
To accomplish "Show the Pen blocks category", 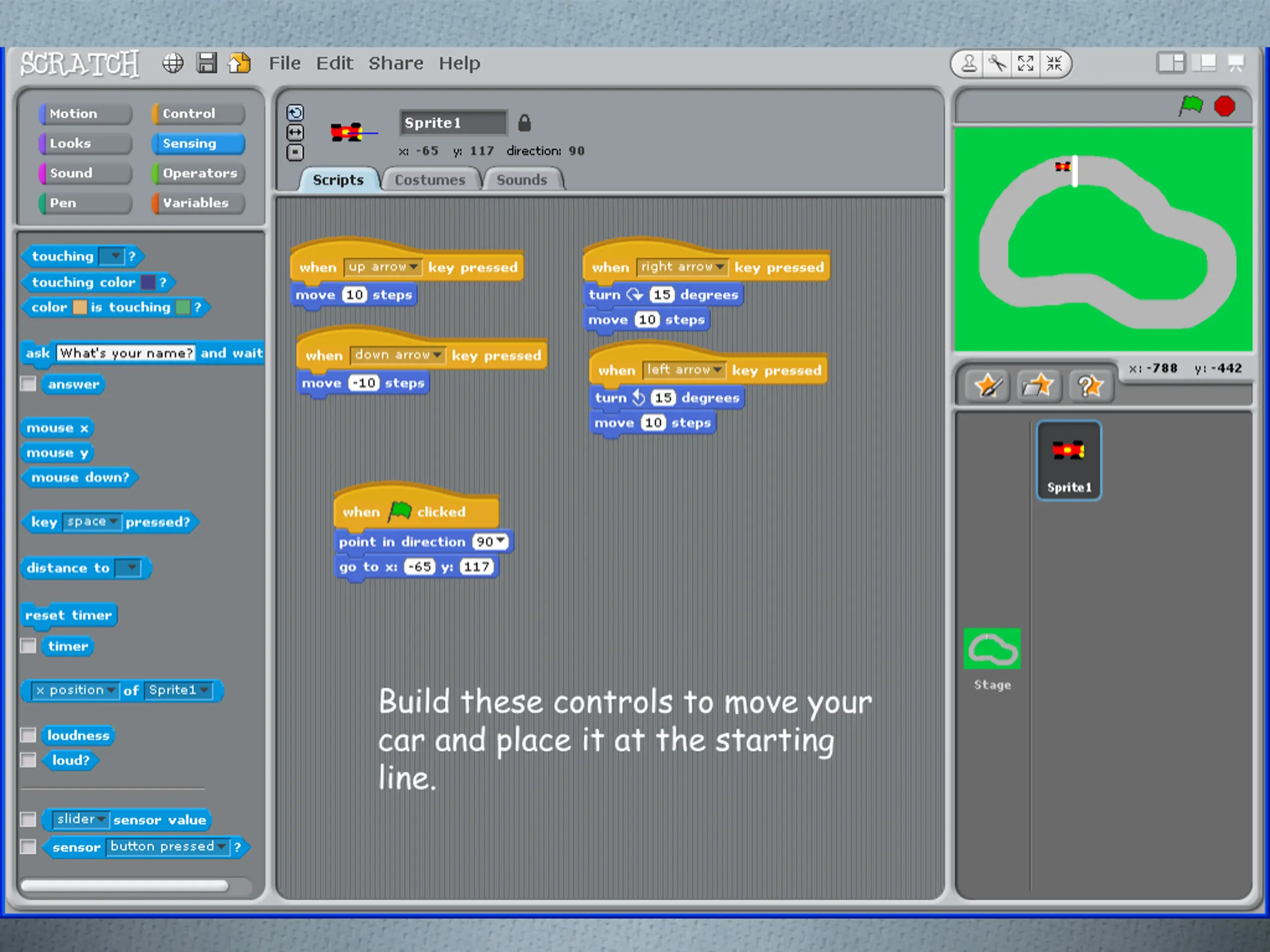I will tap(85, 203).
